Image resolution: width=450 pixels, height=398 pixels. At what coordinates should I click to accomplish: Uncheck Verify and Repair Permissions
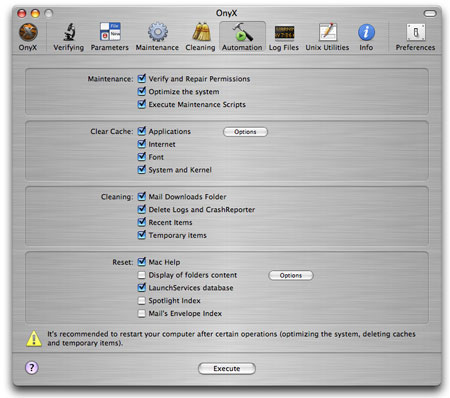142,79
